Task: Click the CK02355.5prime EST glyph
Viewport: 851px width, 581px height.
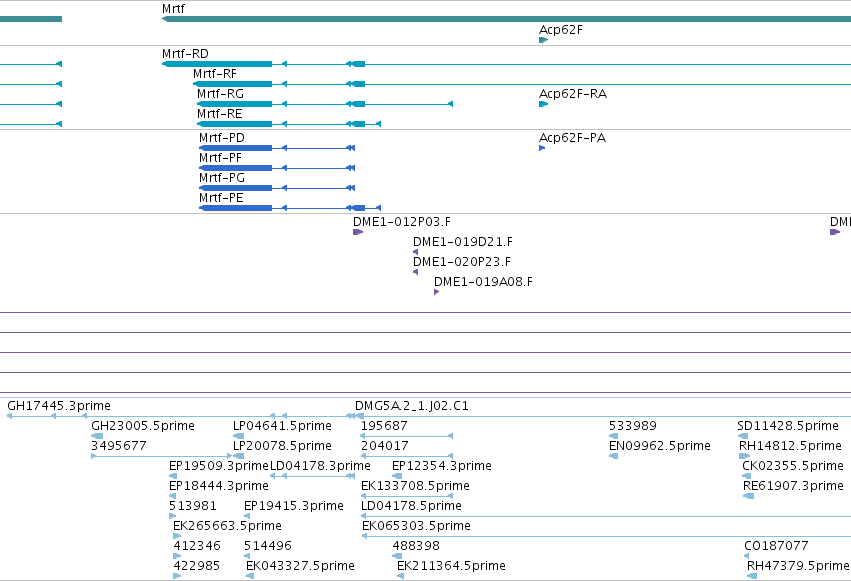Action: 747,476
